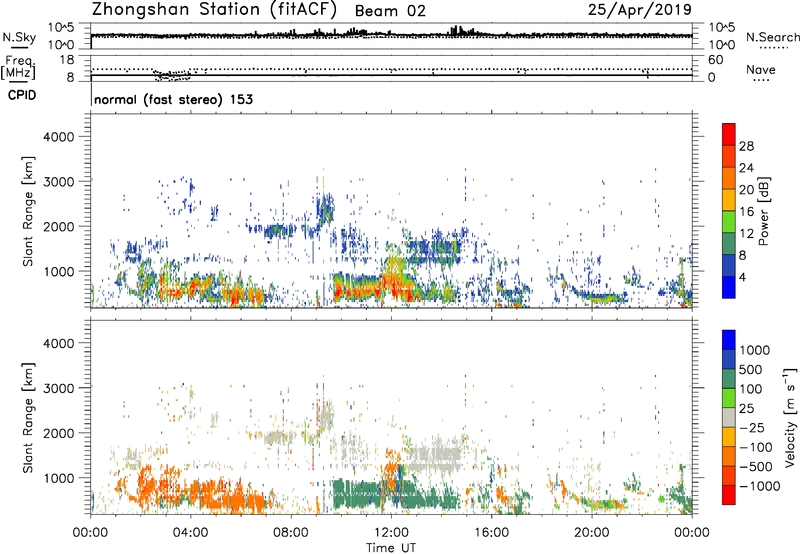The height and width of the screenshot is (554, 800).
Task: Click the 'N.Sky' legend label
Action: tap(19, 38)
